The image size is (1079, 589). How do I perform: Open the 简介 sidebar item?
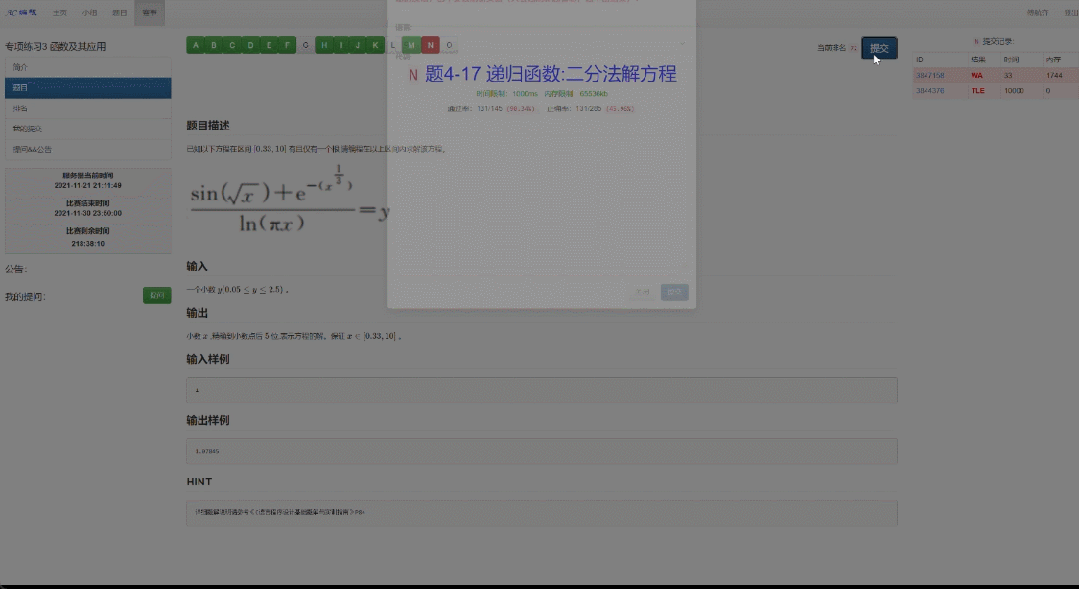88,67
